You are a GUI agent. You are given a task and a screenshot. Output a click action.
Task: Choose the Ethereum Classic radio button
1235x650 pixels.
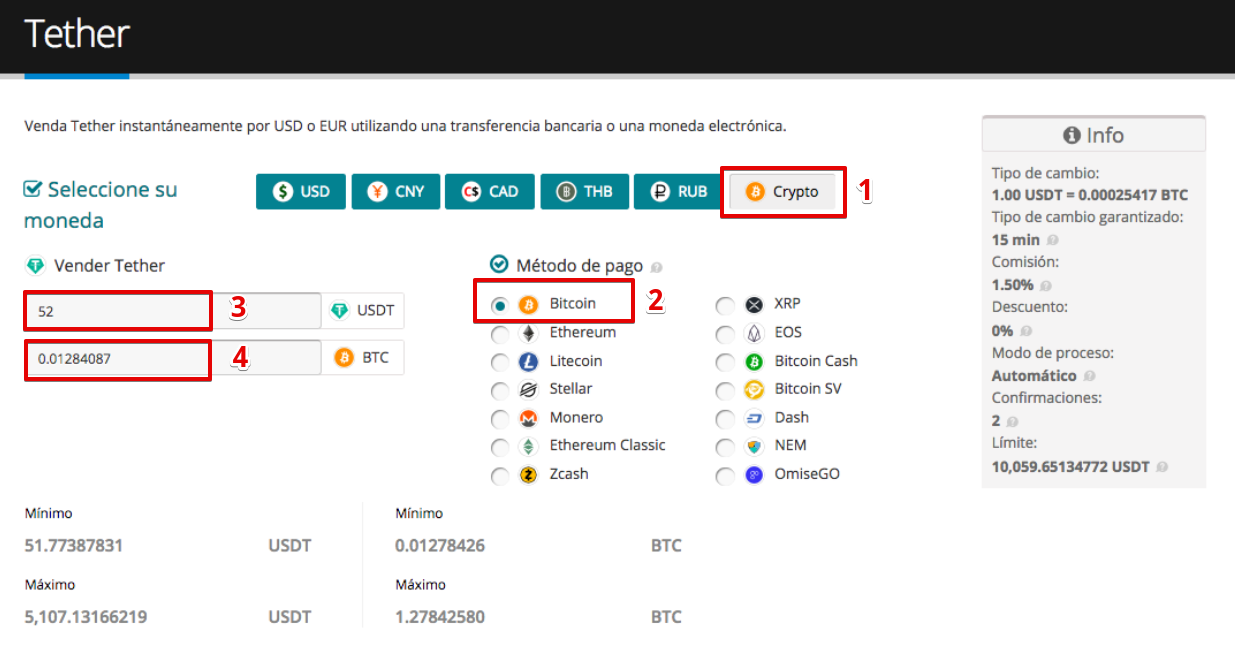[500, 447]
